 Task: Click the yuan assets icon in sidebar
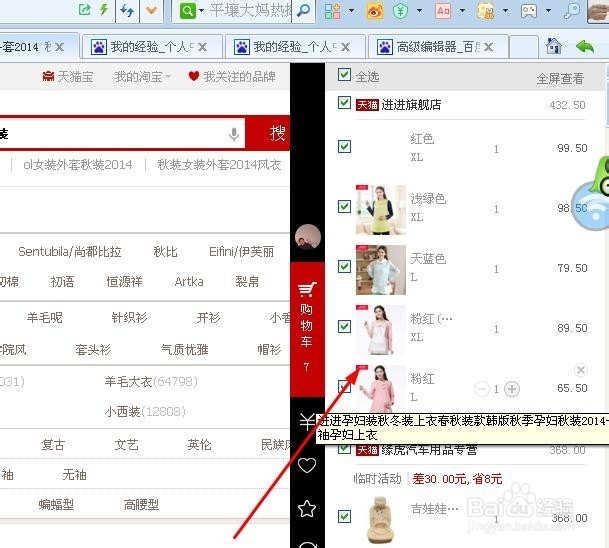307,421
